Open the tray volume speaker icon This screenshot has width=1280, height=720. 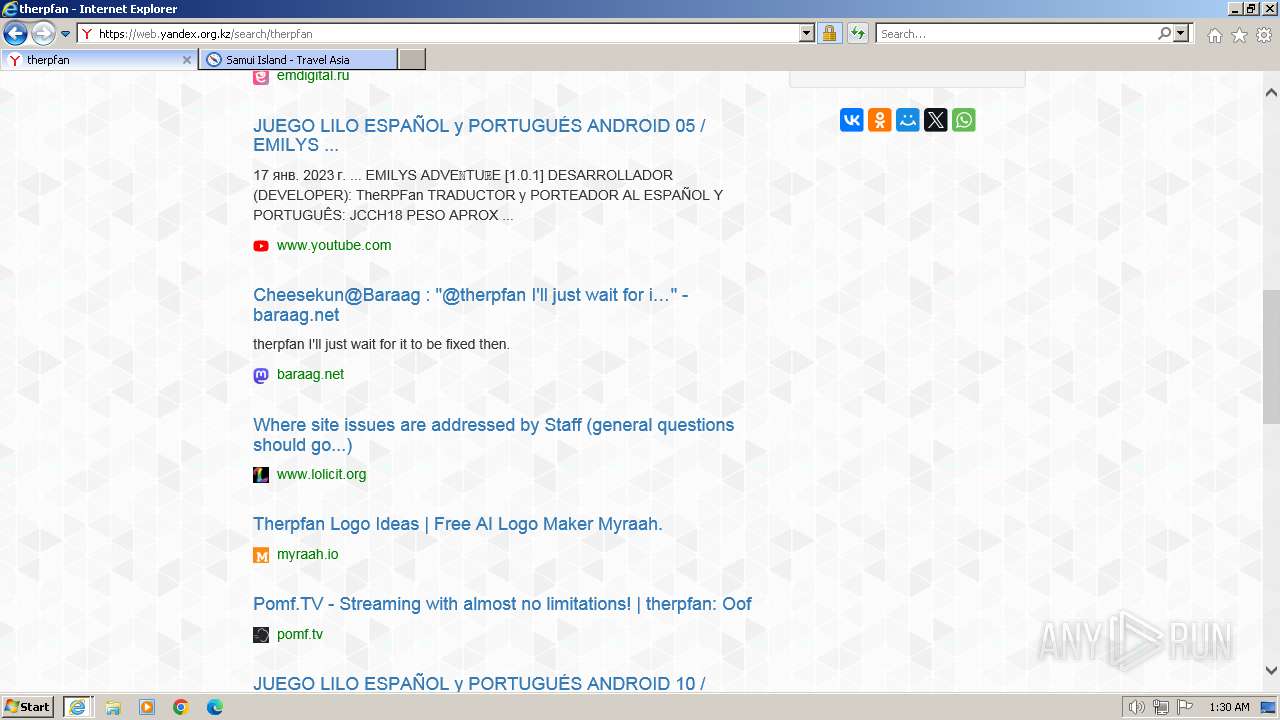click(1137, 707)
